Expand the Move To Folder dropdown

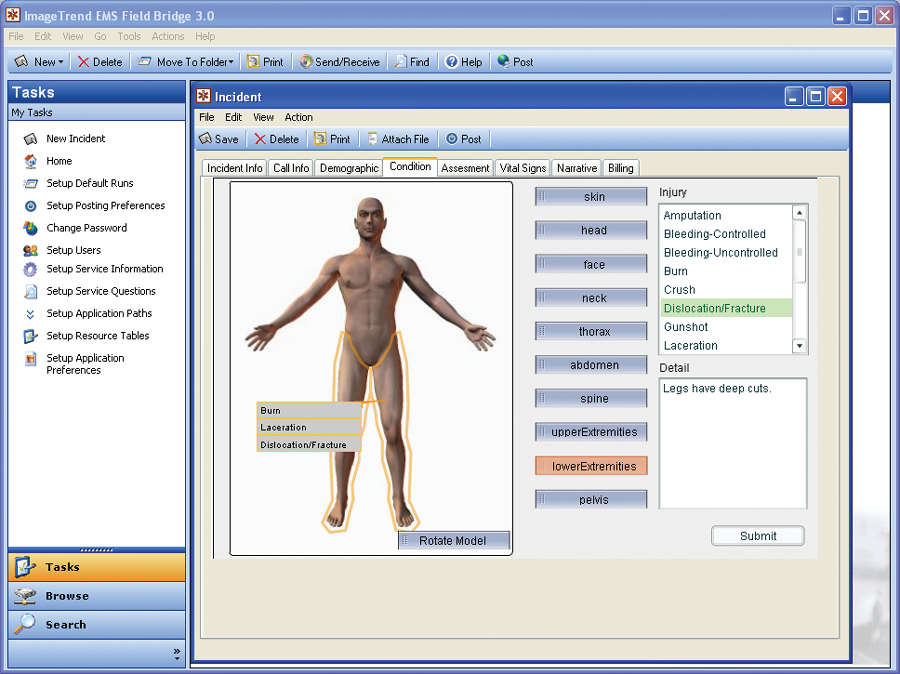pos(231,62)
